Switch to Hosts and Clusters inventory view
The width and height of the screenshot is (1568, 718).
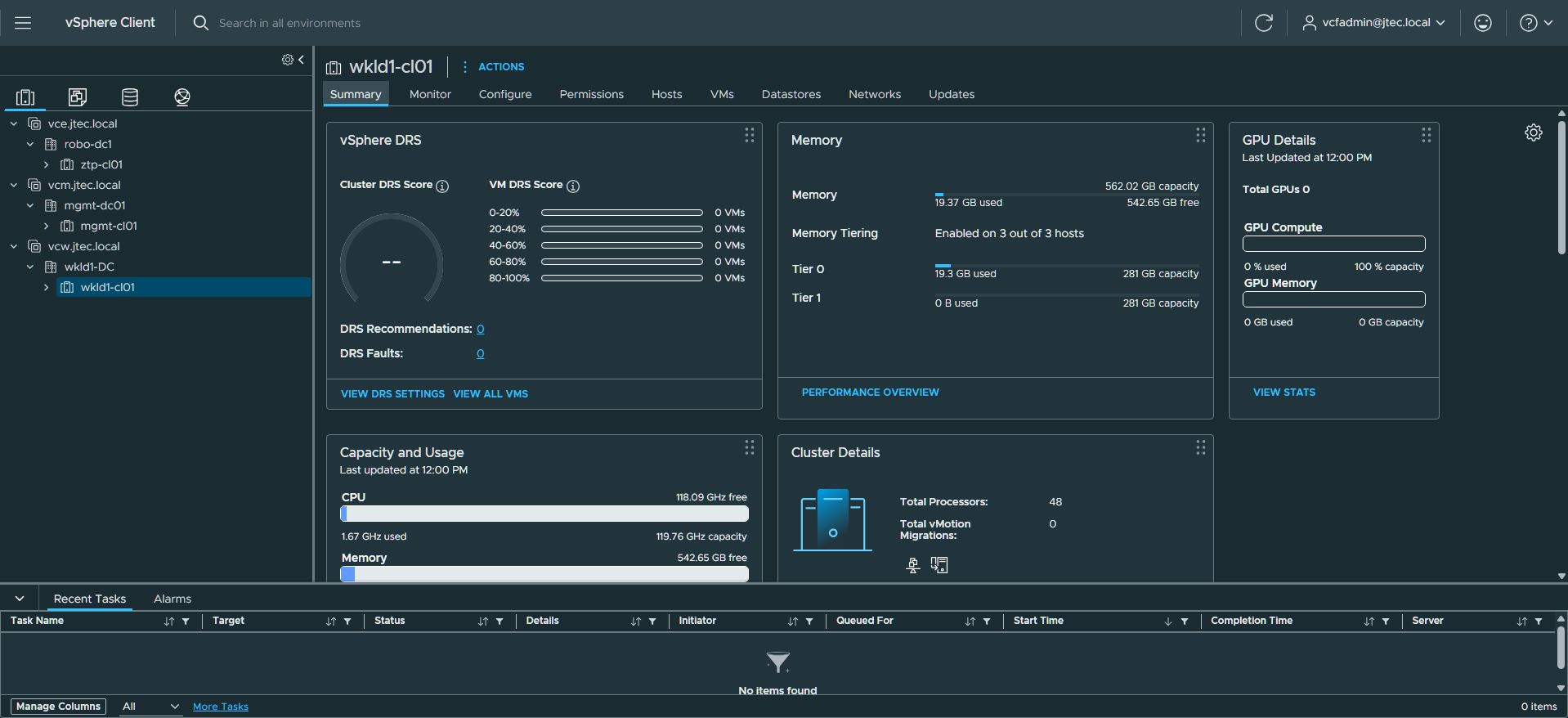click(25, 97)
